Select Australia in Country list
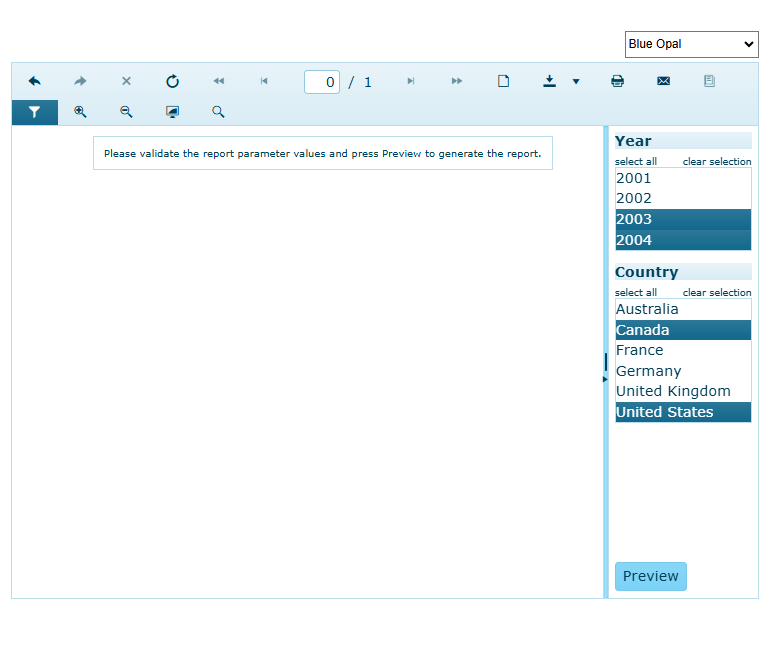The image size is (770, 659). tap(683, 309)
